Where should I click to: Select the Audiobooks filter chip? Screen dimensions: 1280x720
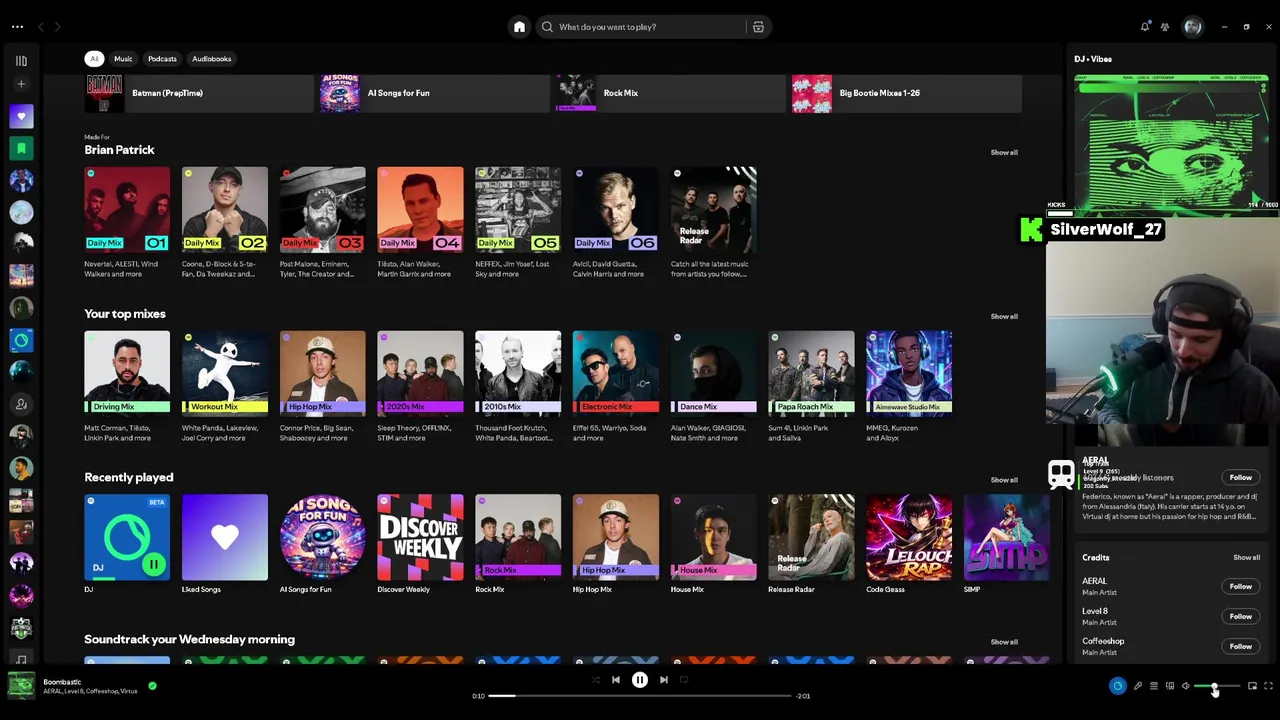(x=211, y=59)
